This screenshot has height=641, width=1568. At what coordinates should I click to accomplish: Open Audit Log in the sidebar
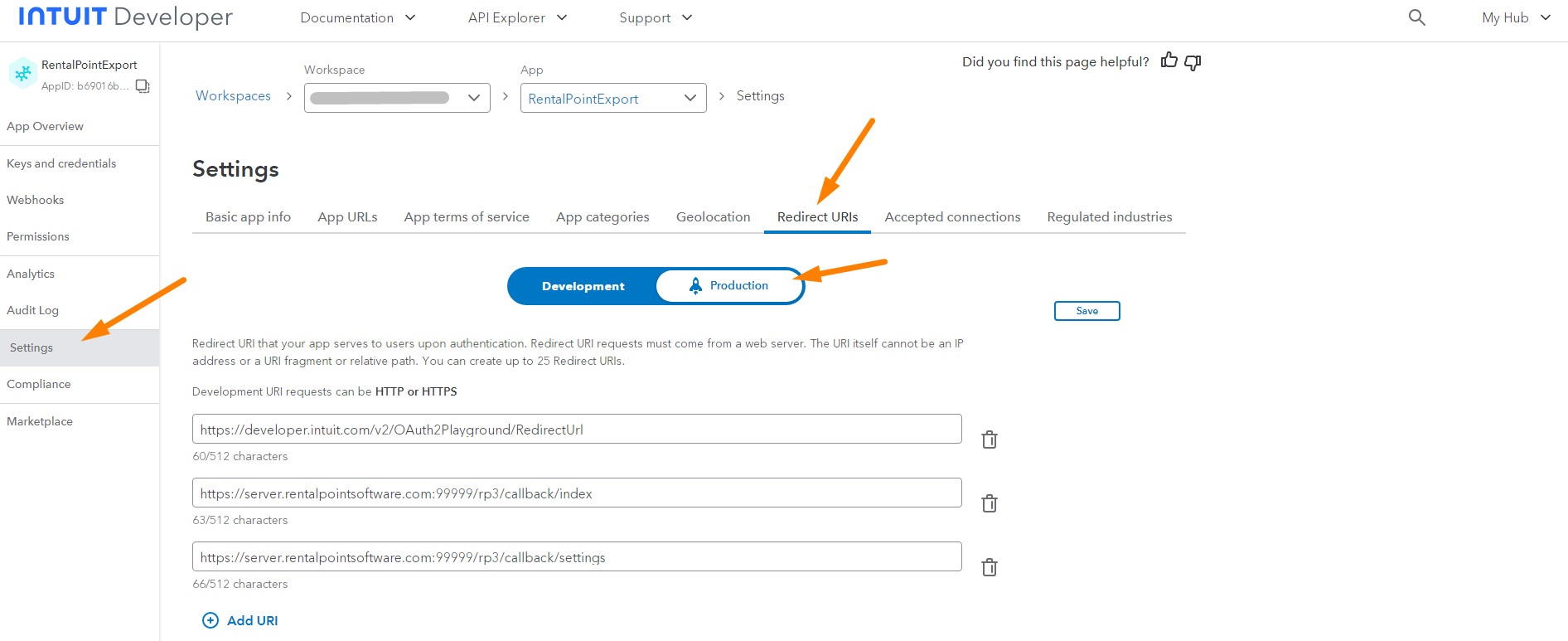click(x=80, y=310)
